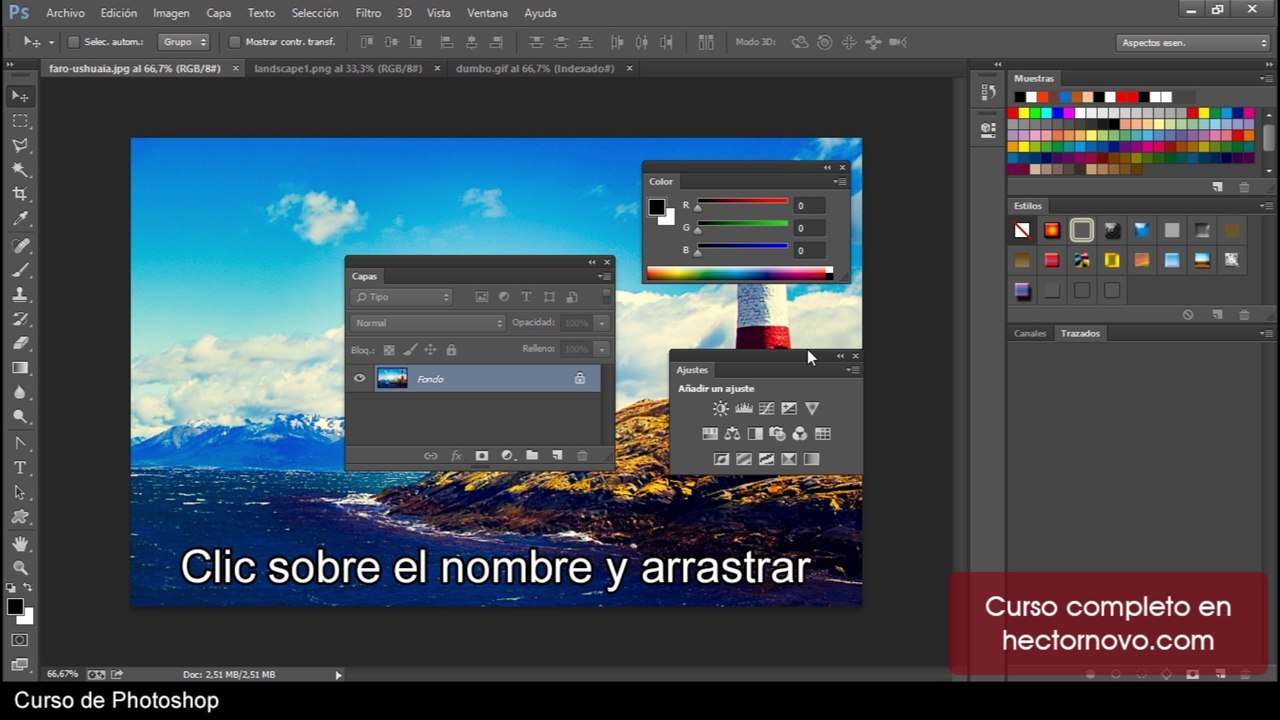1280x720 pixels.
Task: Toggle lock transparent pixels in Capas
Action: coord(389,350)
